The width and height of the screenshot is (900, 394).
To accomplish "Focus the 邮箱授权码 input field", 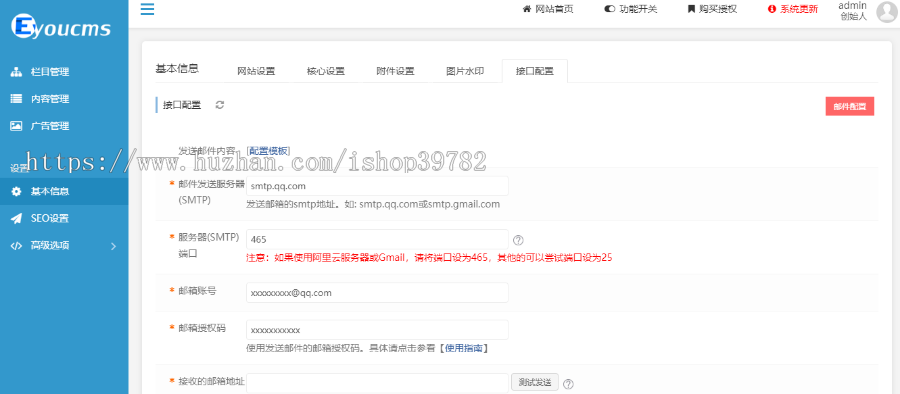I will (377, 330).
